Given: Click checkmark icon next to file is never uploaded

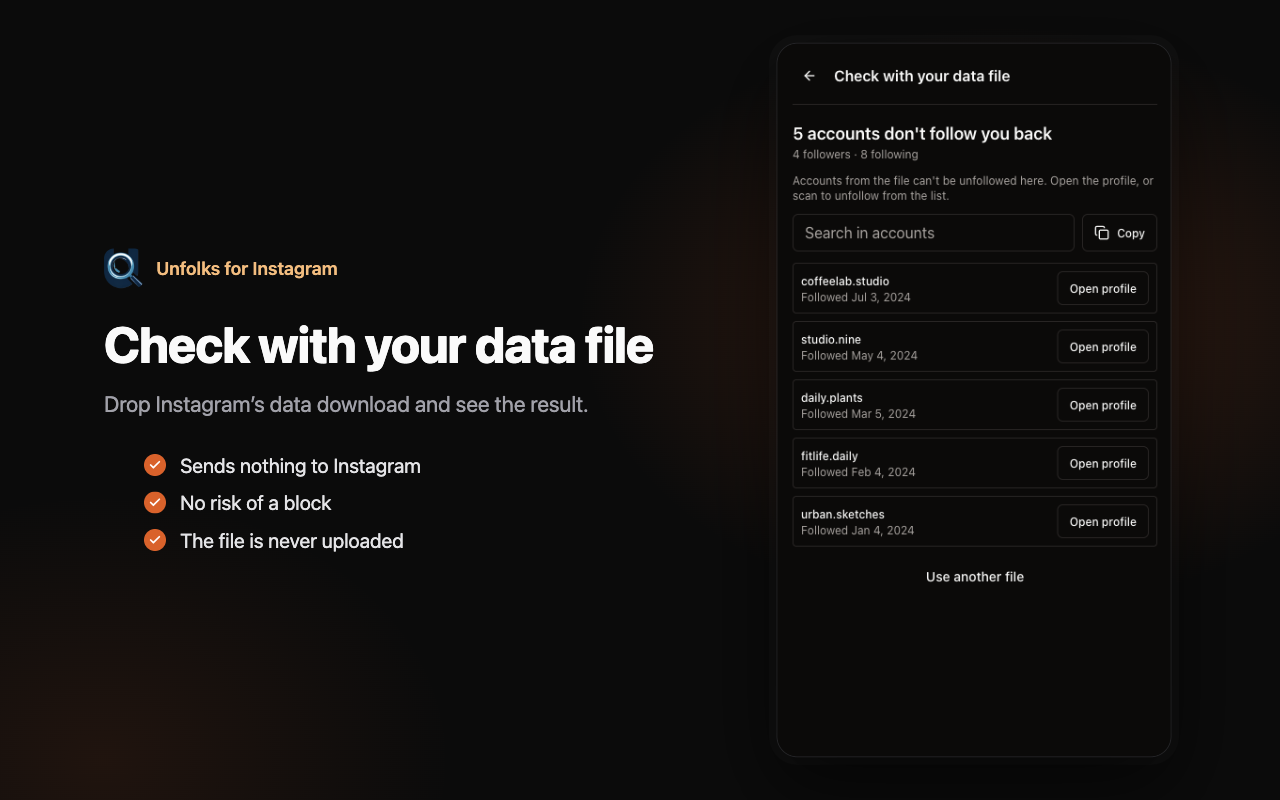Looking at the screenshot, I should tap(155, 540).
